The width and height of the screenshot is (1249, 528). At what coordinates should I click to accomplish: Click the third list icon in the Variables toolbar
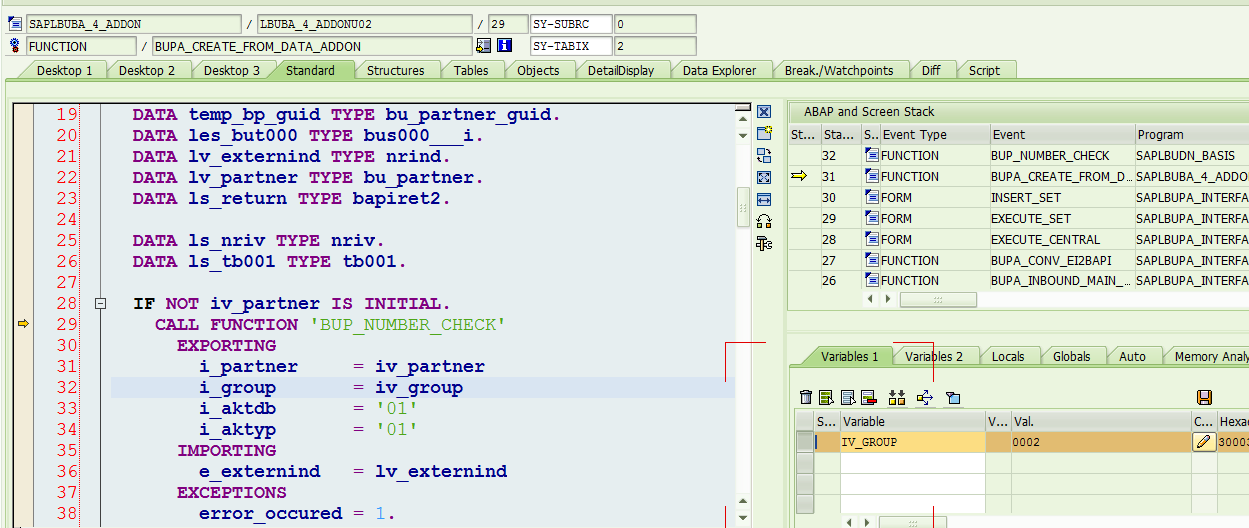point(847,398)
